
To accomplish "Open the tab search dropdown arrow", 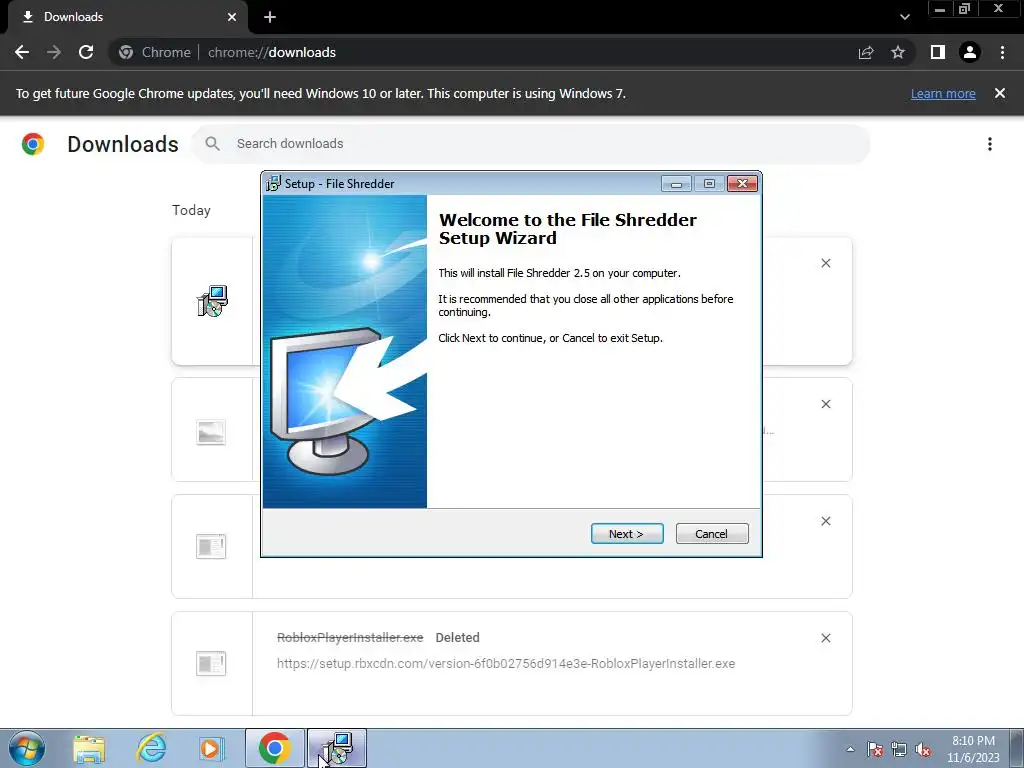I will pyautogui.click(x=904, y=17).
